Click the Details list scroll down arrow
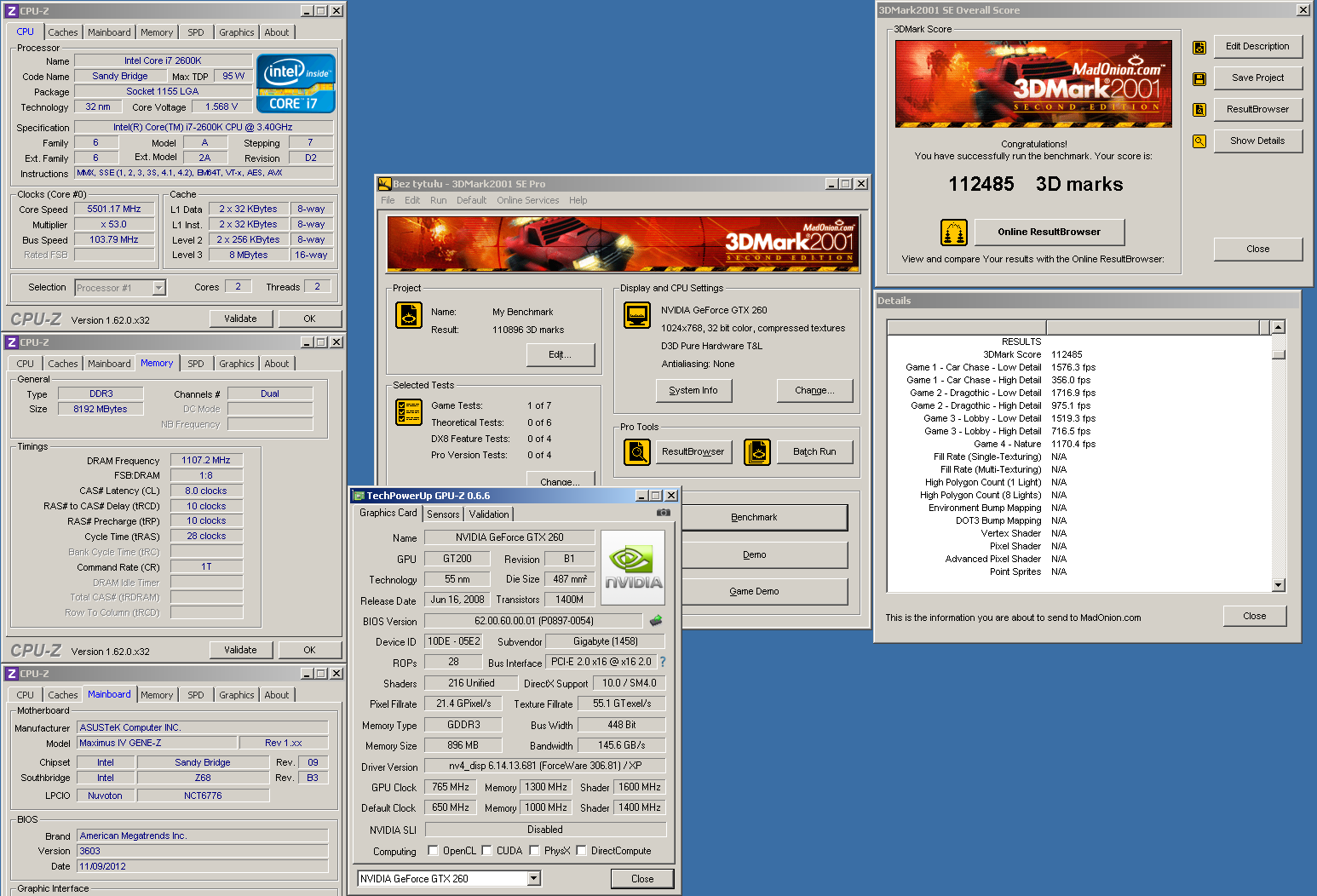This screenshot has height=896, width=1317. pyautogui.click(x=1278, y=585)
